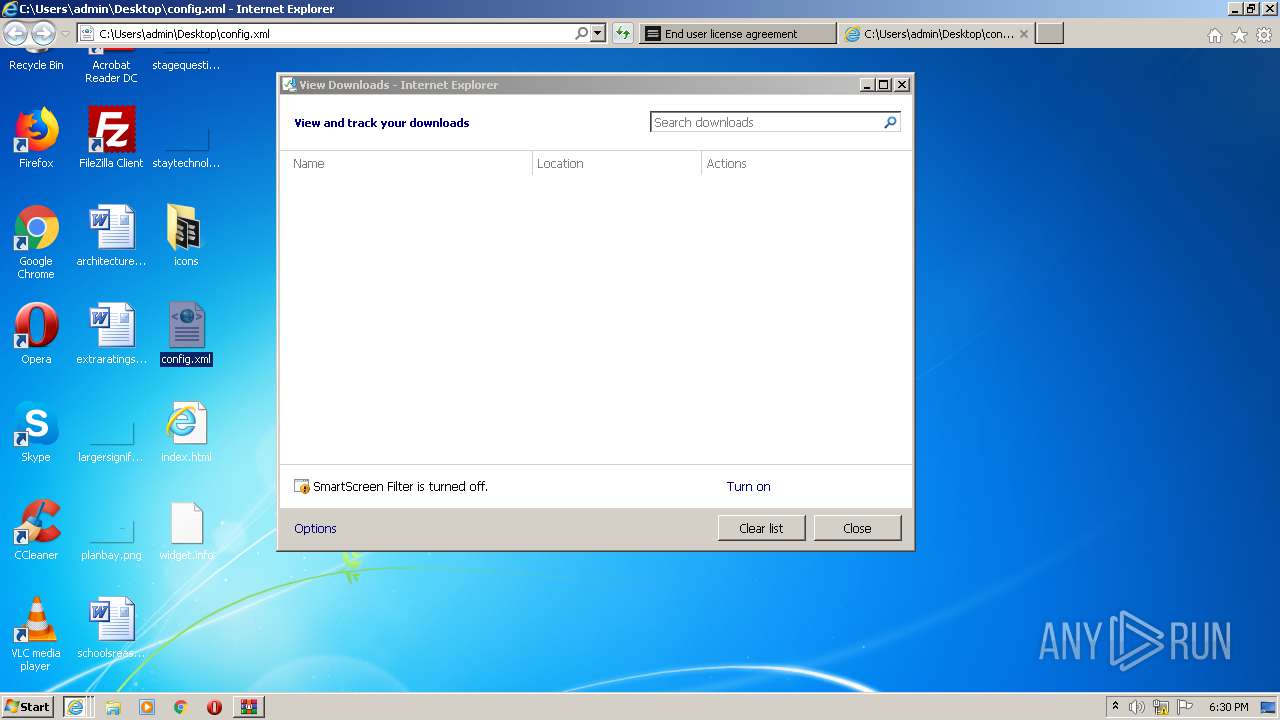Select config.xml file on desktop
The width and height of the screenshot is (1280, 720).
pyautogui.click(x=186, y=334)
